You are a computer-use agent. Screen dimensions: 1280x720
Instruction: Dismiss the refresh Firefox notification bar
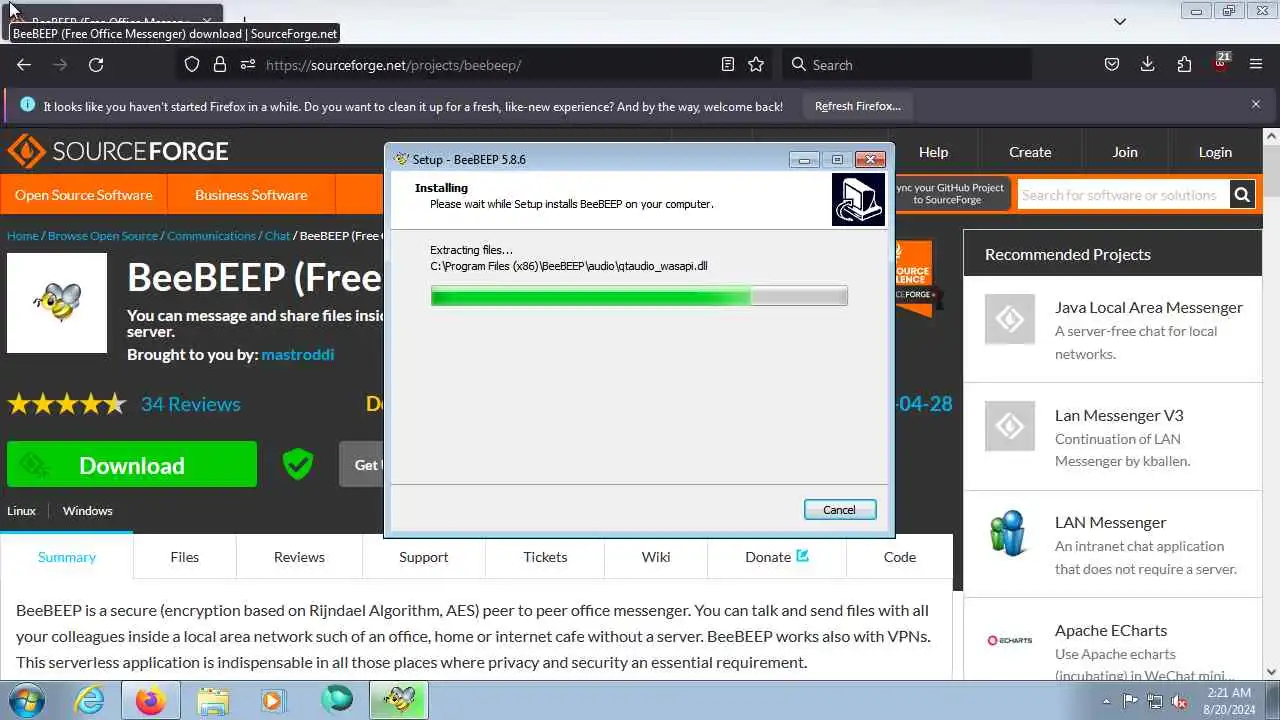(1256, 104)
